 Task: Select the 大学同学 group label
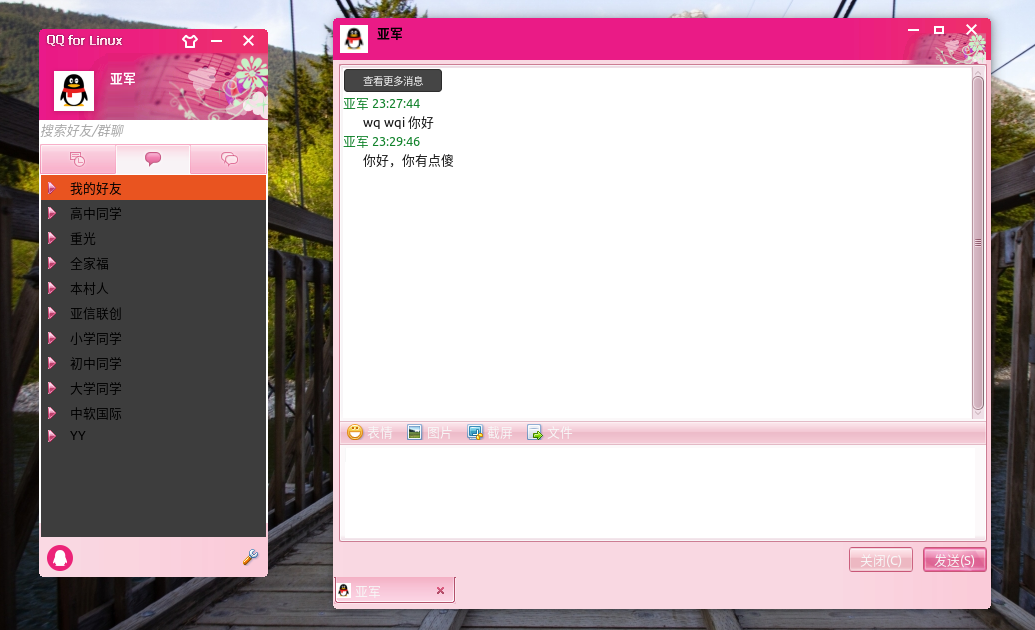click(x=96, y=389)
